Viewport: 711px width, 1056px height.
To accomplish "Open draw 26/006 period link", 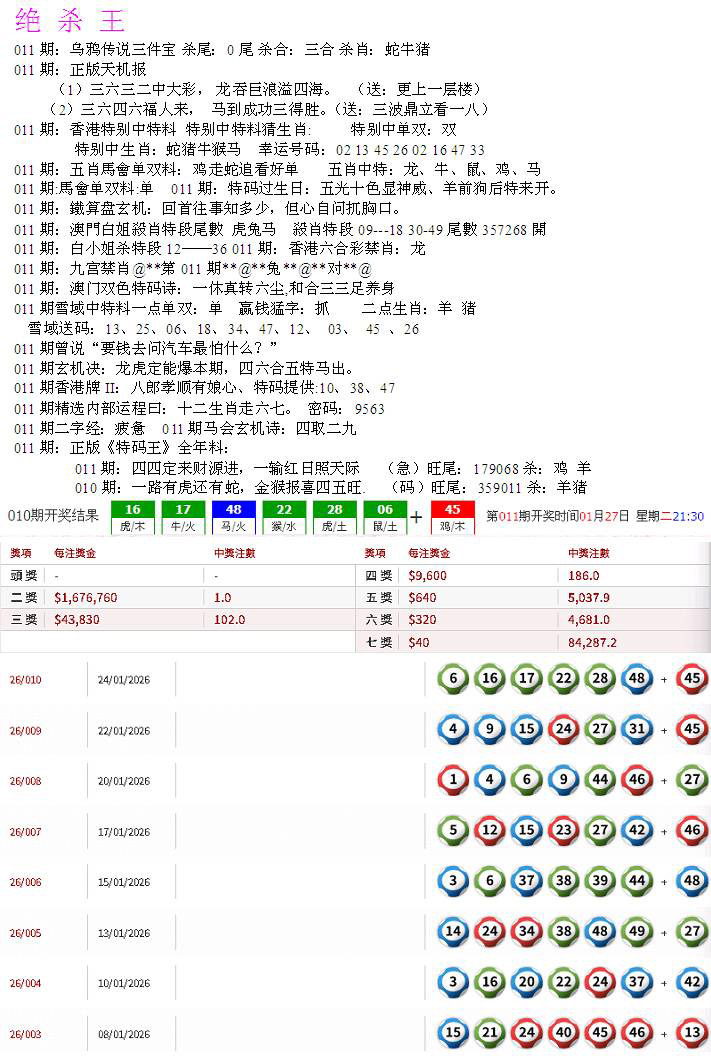I will click(25, 882).
